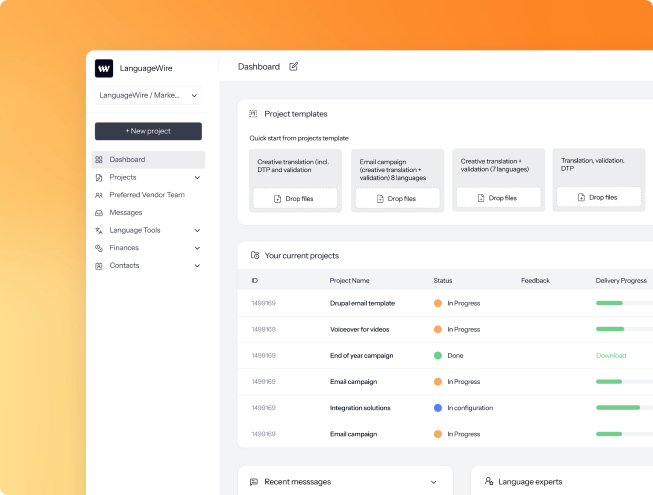The width and height of the screenshot is (653, 495).
Task: Click the Download link for End of year campaign
Action: [611, 356]
